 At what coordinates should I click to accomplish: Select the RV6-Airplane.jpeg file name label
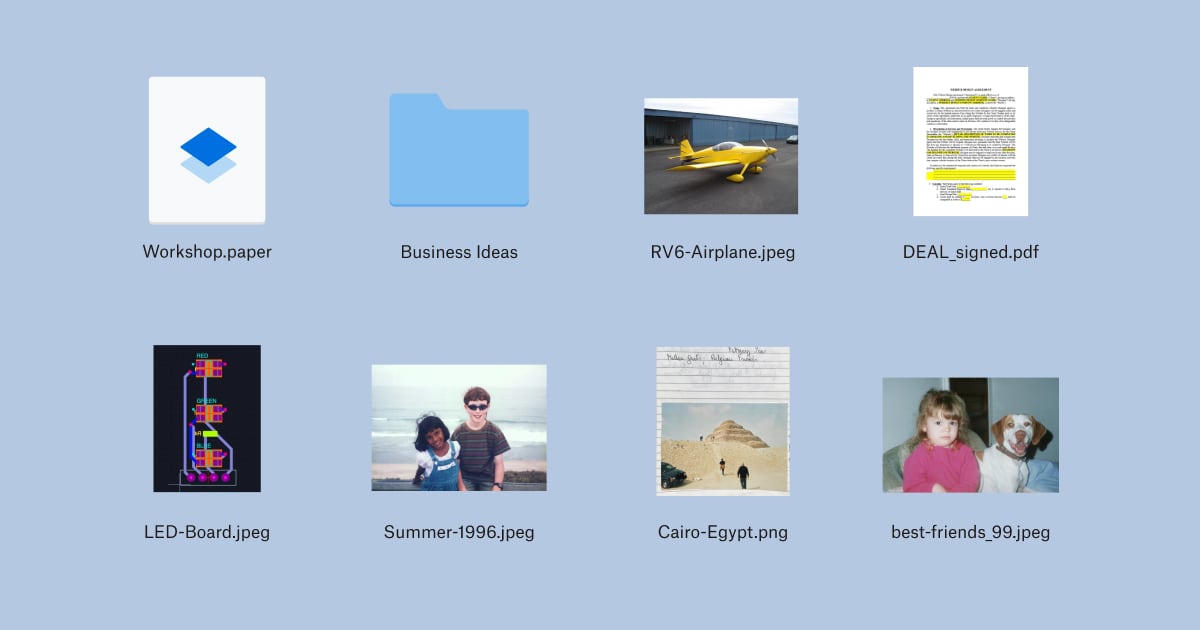click(722, 252)
